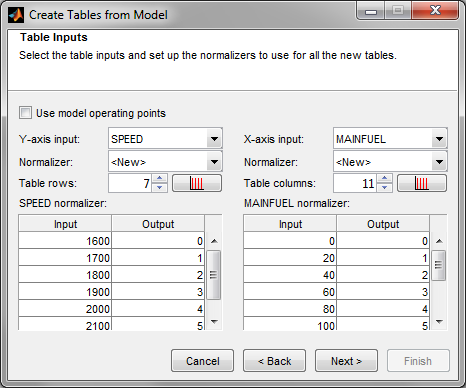
Task: Click the MATLAB logo in the title bar
Action: 16,15
